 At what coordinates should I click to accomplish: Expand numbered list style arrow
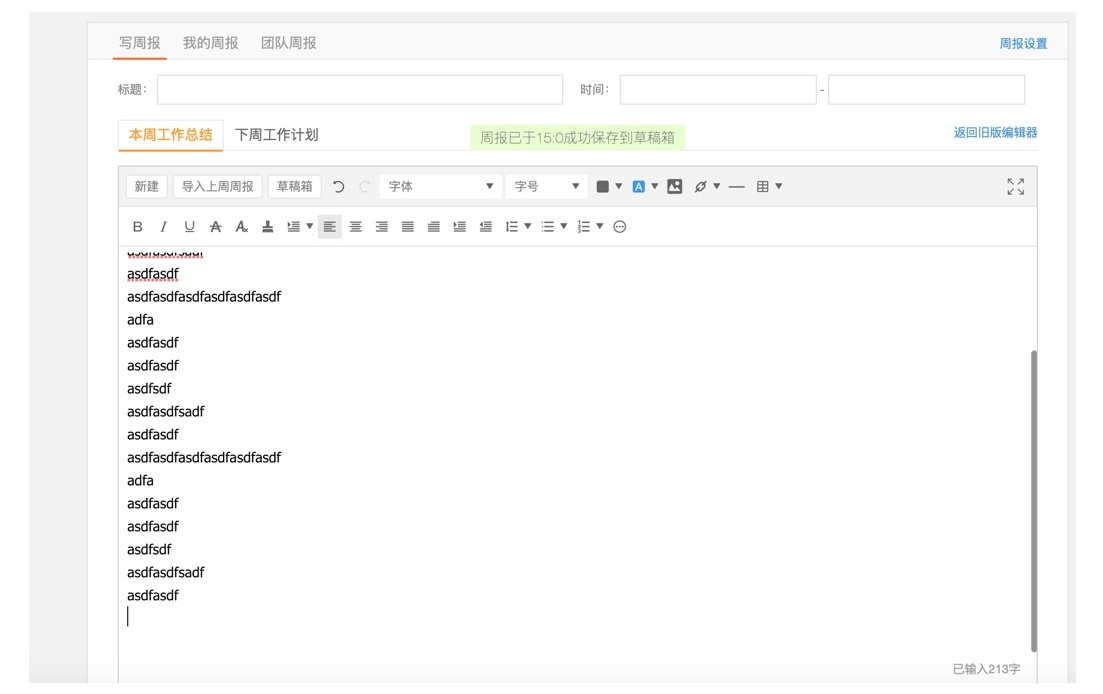click(599, 226)
